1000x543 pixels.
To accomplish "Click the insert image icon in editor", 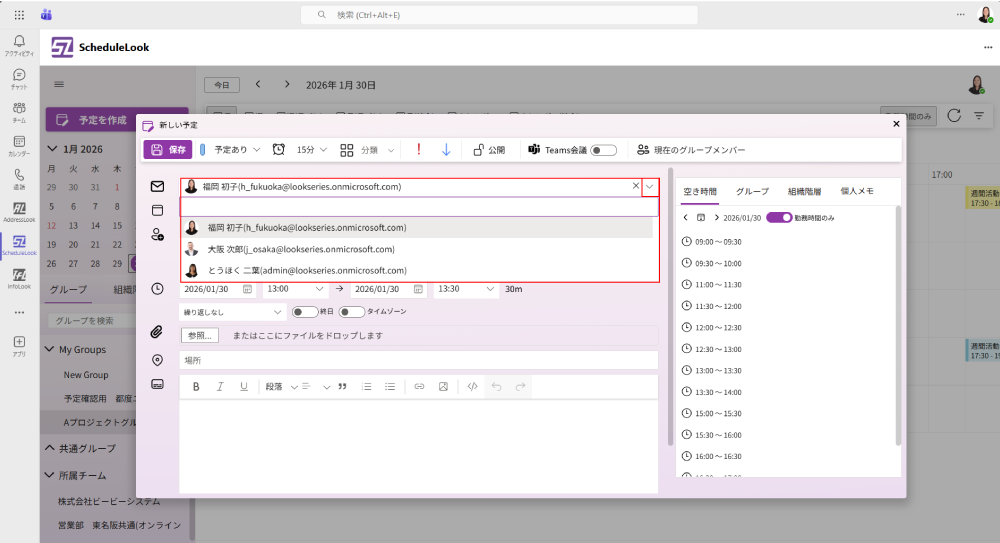I will click(x=443, y=386).
